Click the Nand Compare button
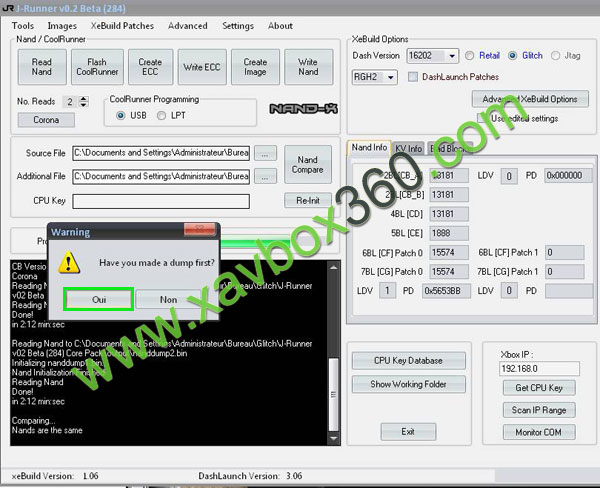600x488 pixels. point(308,165)
